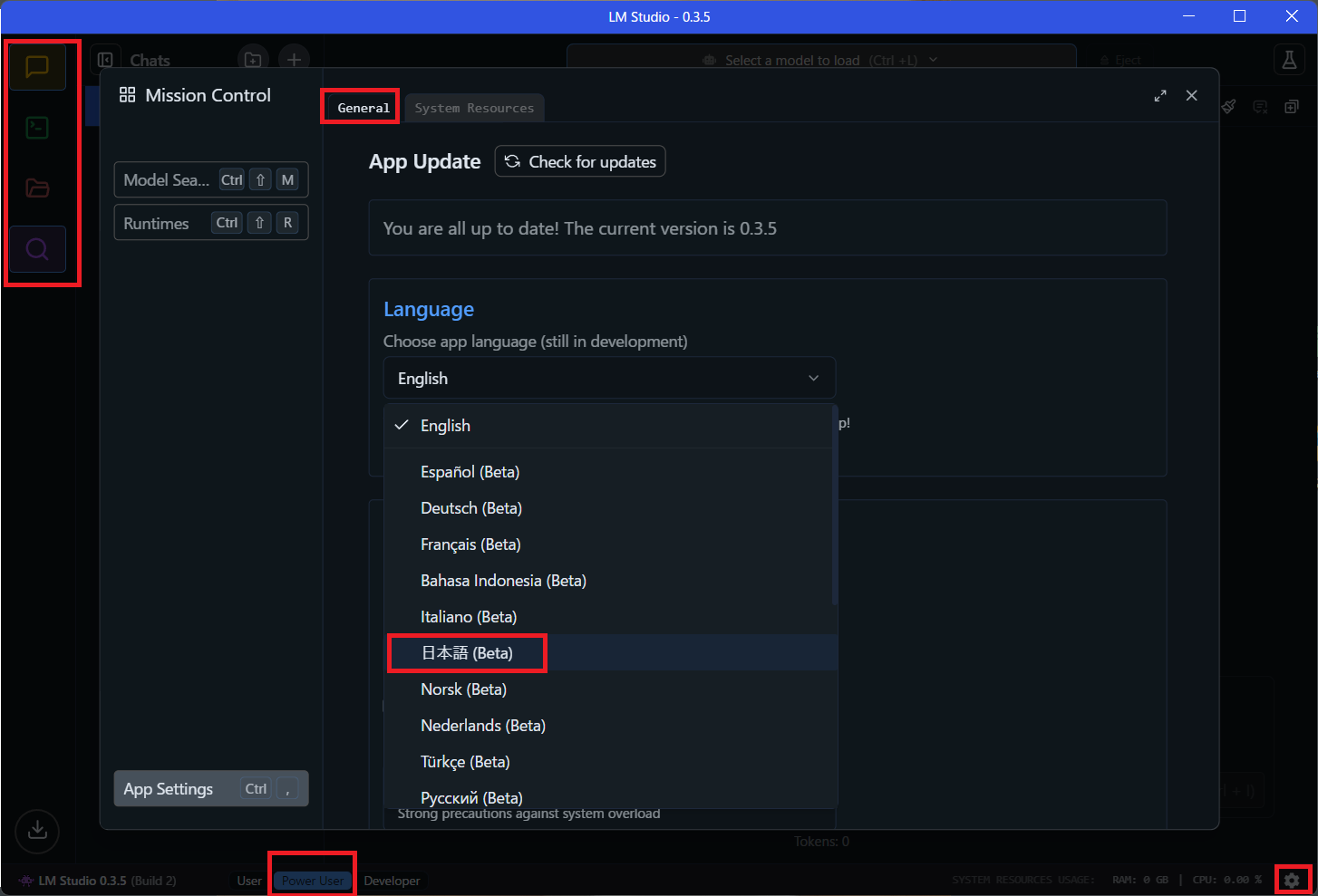The width and height of the screenshot is (1318, 896).
Task: Open Select a model to load dropdown
Action: pyautogui.click(x=821, y=60)
